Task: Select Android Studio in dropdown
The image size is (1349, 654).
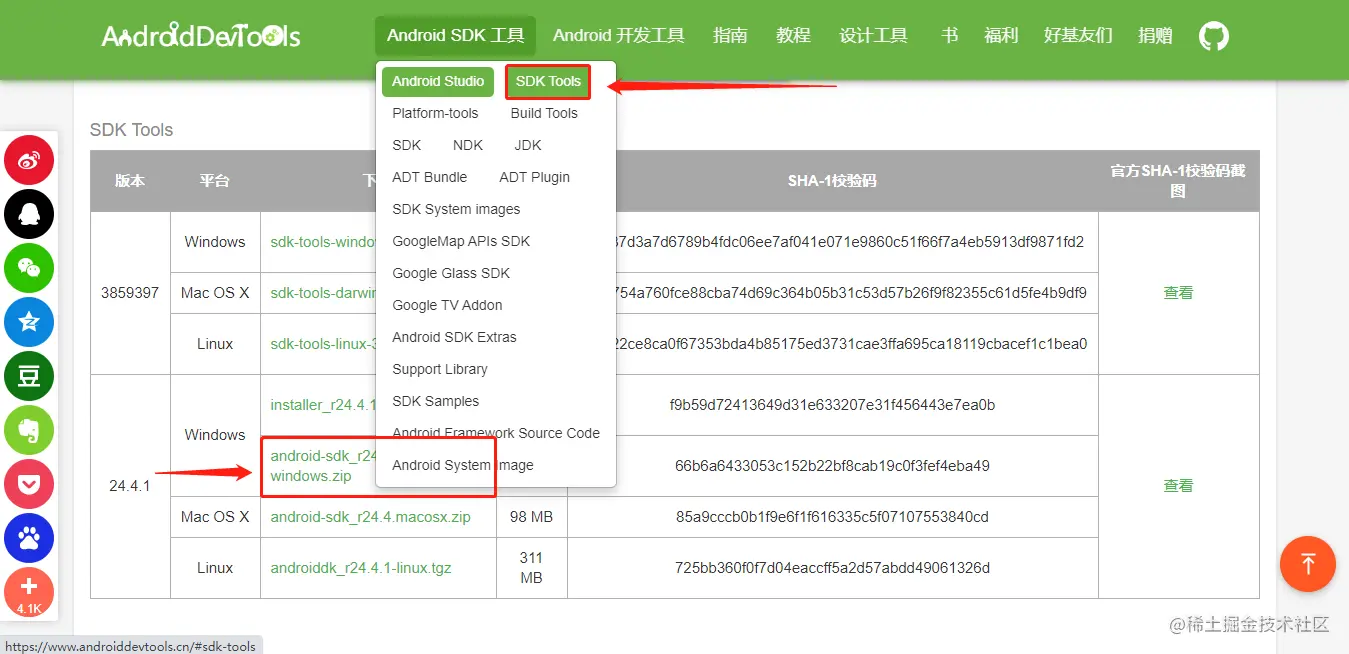Action: click(x=438, y=81)
